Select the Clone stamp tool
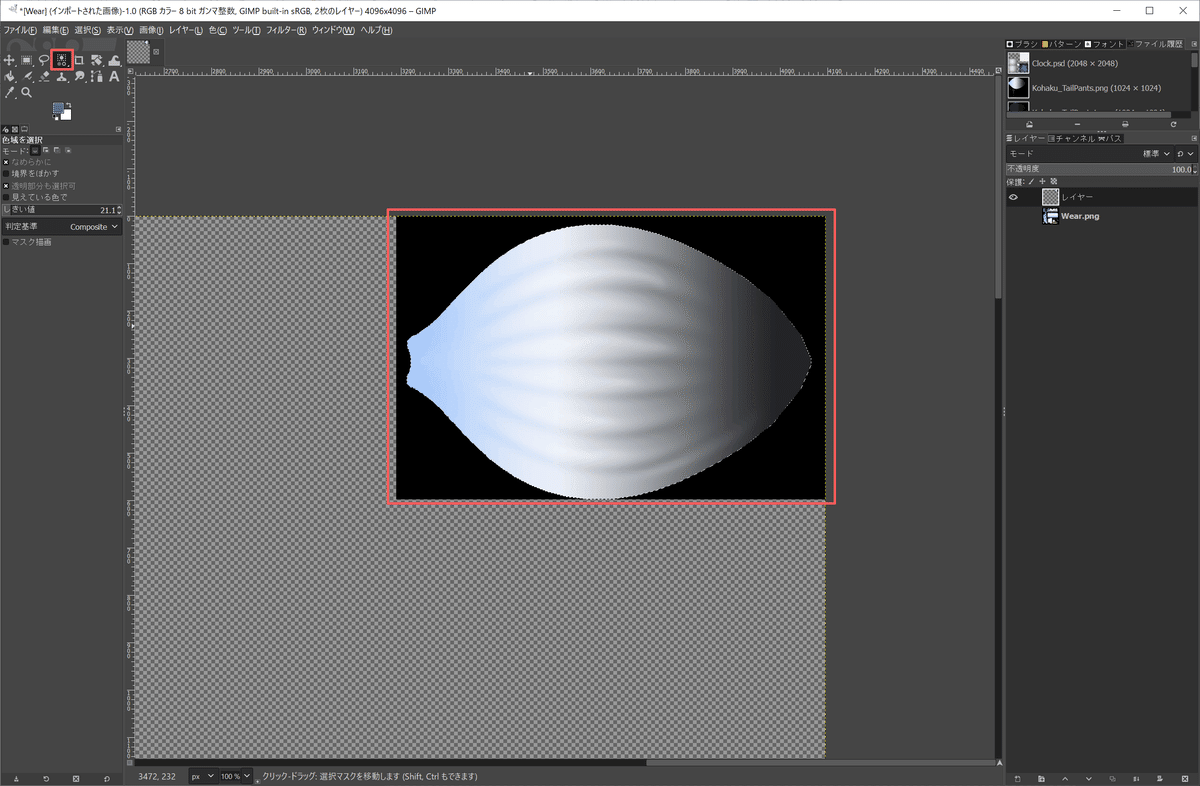The image size is (1200, 786). (62, 76)
